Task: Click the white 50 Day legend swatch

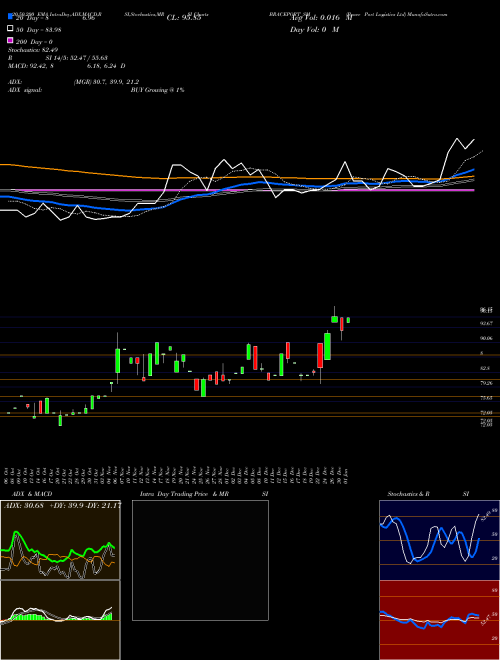Action: click(10, 29)
